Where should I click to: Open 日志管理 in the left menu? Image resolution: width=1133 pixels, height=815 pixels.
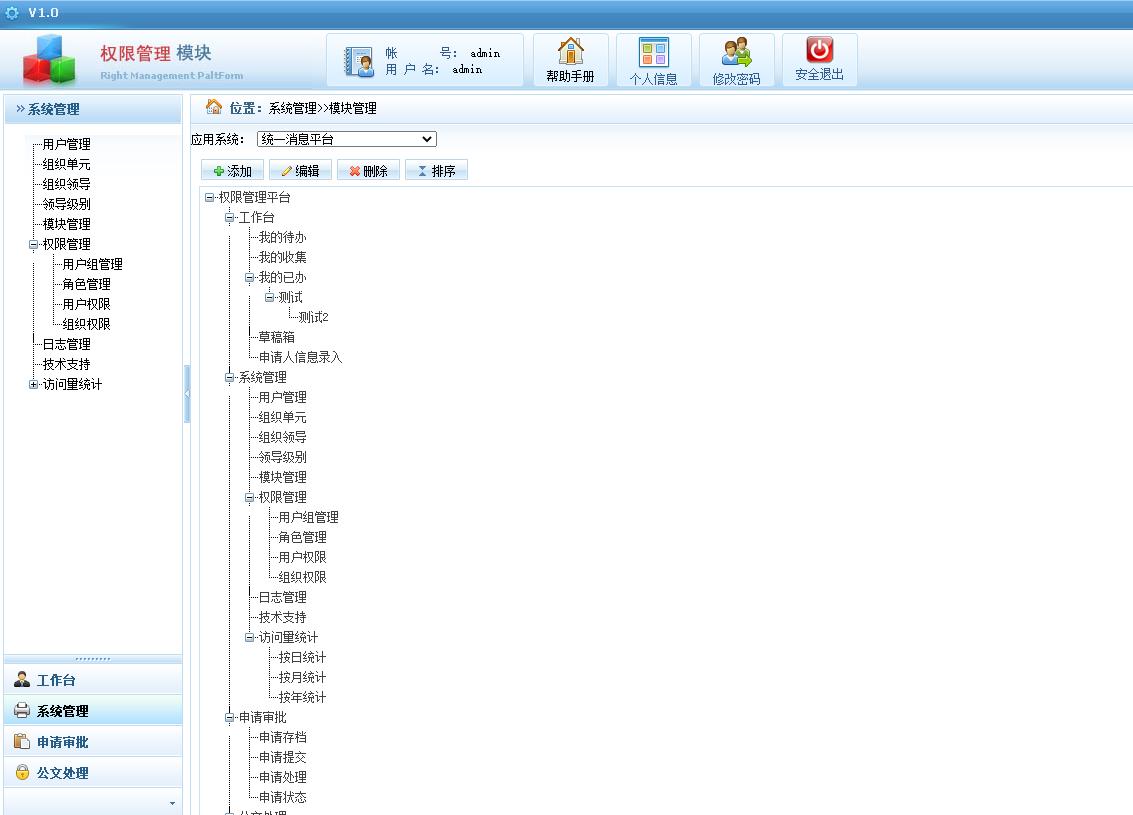pos(67,343)
